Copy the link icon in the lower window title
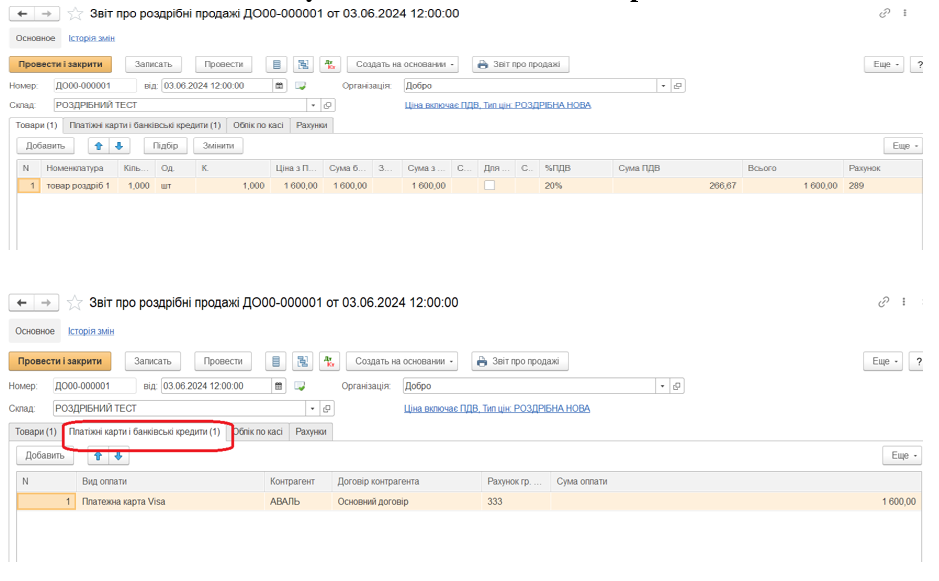The image size is (939, 581). 883,302
